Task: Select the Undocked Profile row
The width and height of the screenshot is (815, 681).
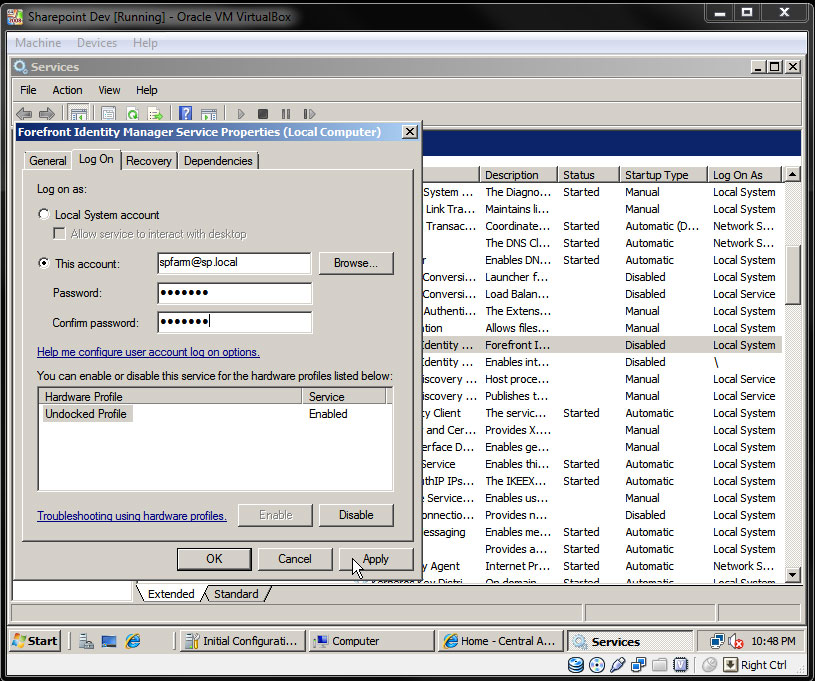Action: point(215,414)
